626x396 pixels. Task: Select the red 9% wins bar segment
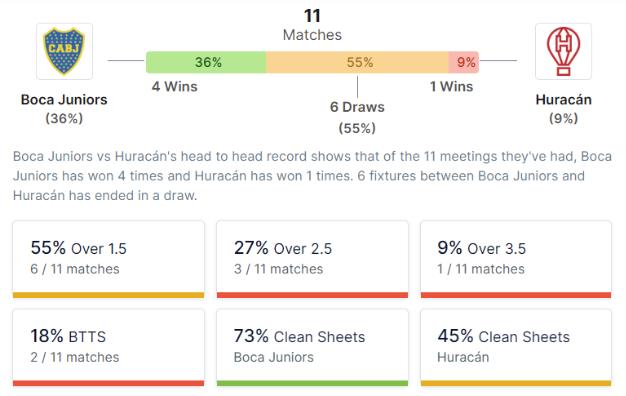[464, 62]
